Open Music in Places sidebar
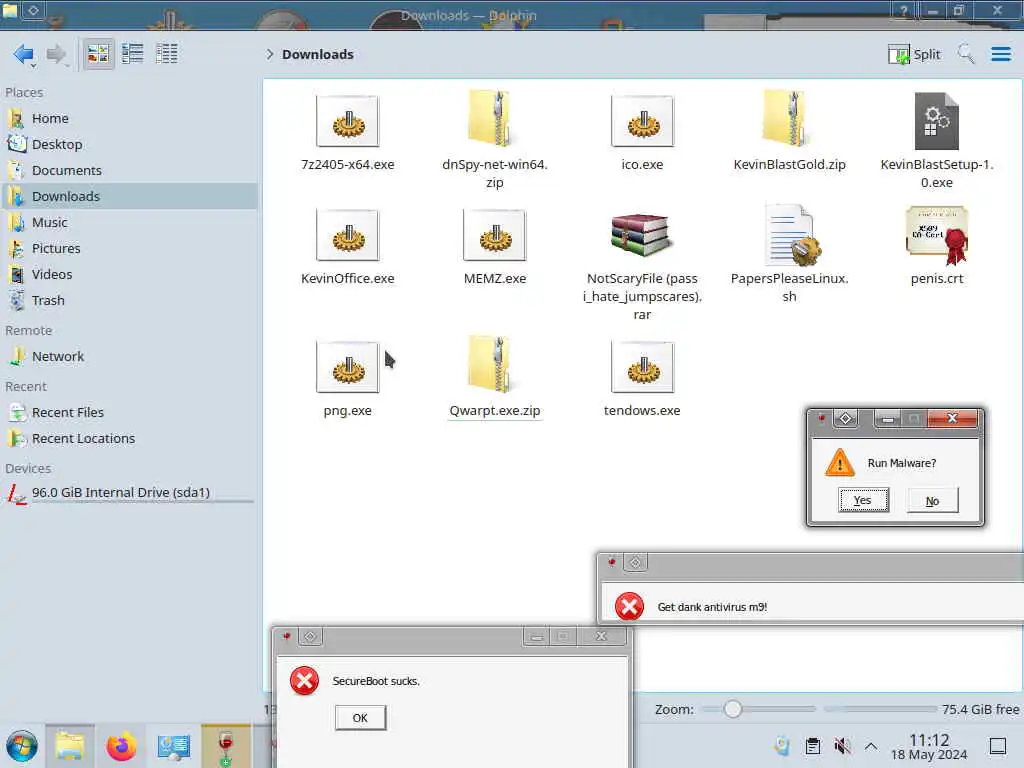The image size is (1024, 768). point(129,223)
